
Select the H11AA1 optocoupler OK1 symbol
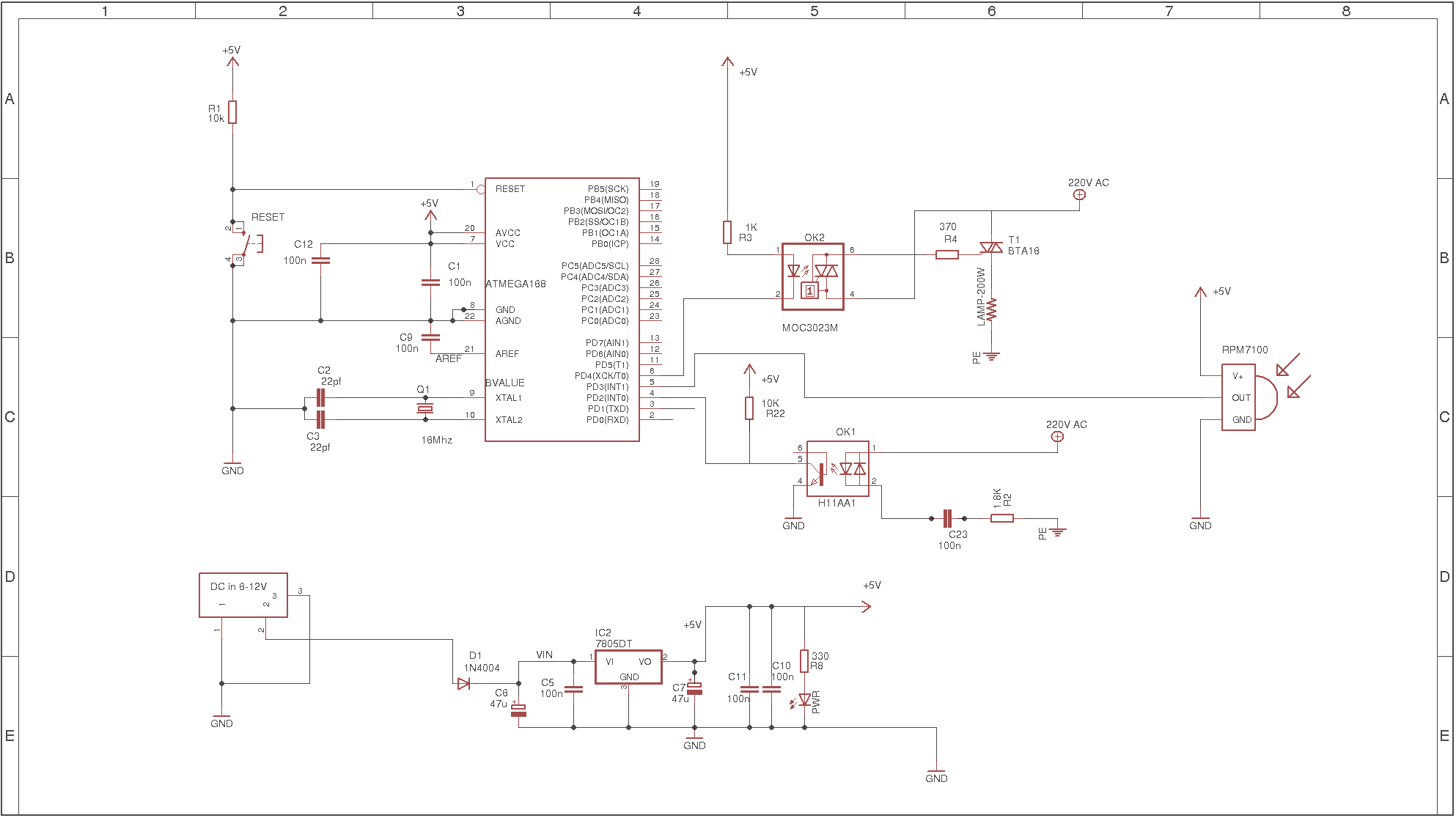click(838, 468)
